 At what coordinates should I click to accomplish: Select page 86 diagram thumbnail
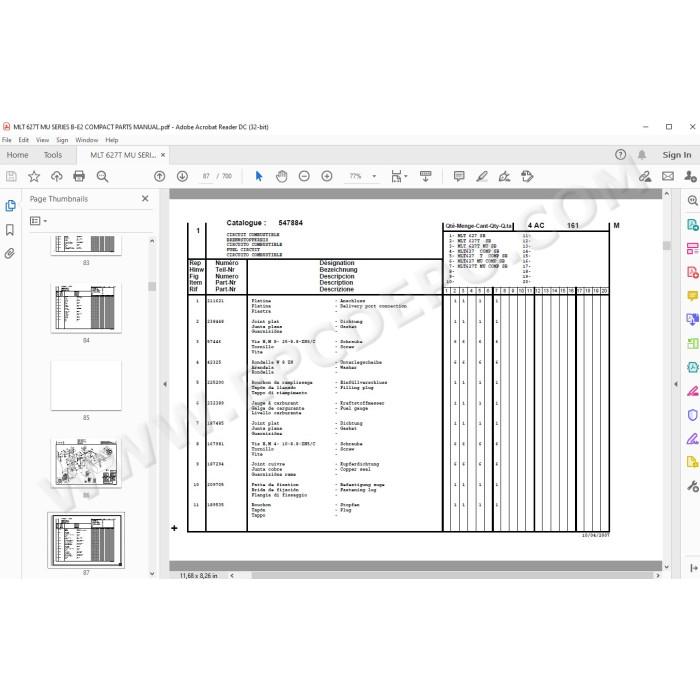coord(86,463)
